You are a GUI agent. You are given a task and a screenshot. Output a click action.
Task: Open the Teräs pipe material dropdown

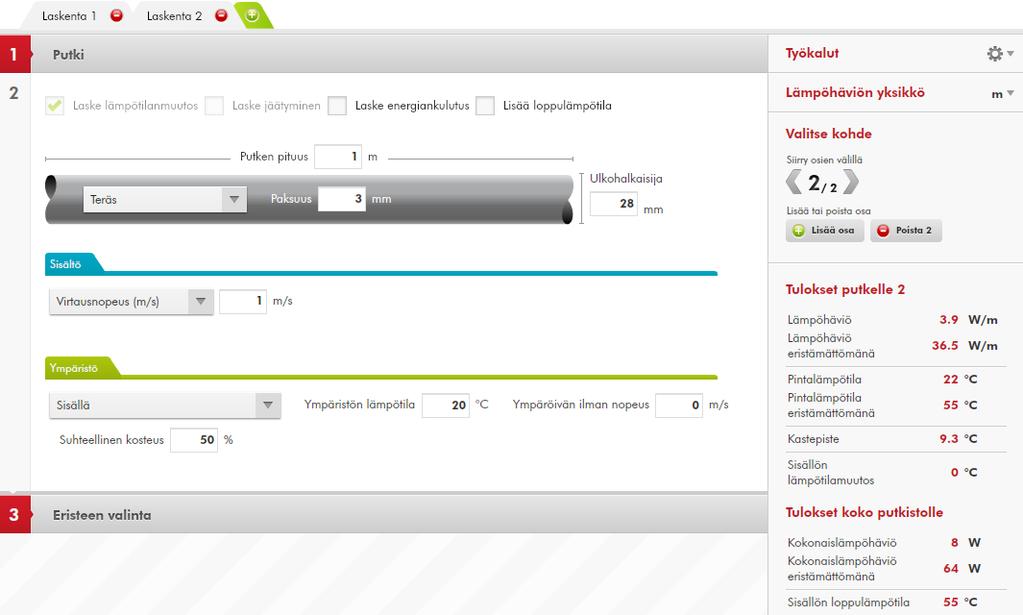point(165,200)
